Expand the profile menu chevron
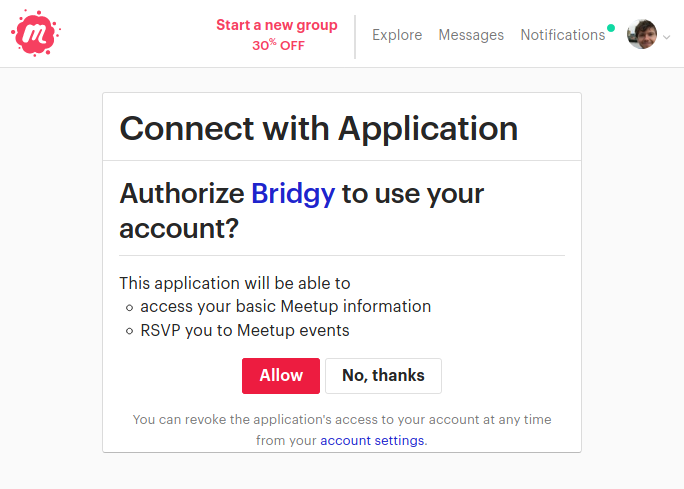This screenshot has height=489, width=684. pyautogui.click(x=666, y=37)
